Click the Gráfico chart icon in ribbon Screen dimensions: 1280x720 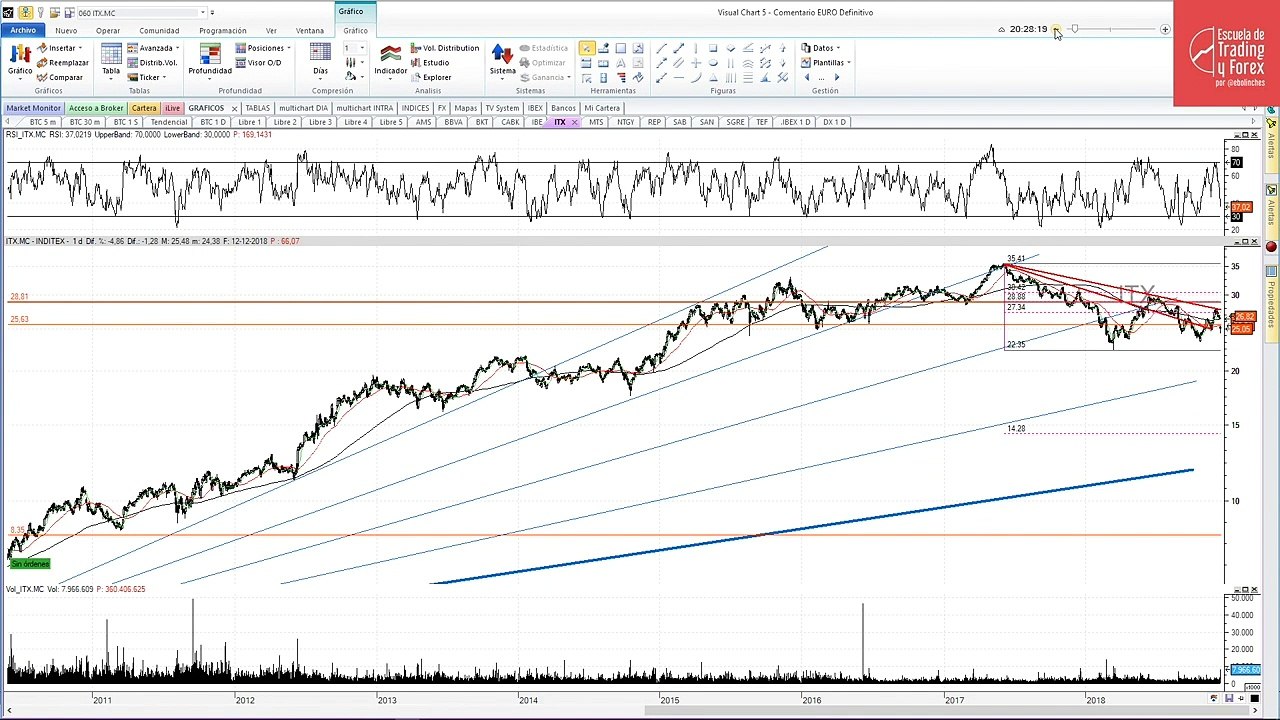point(20,58)
